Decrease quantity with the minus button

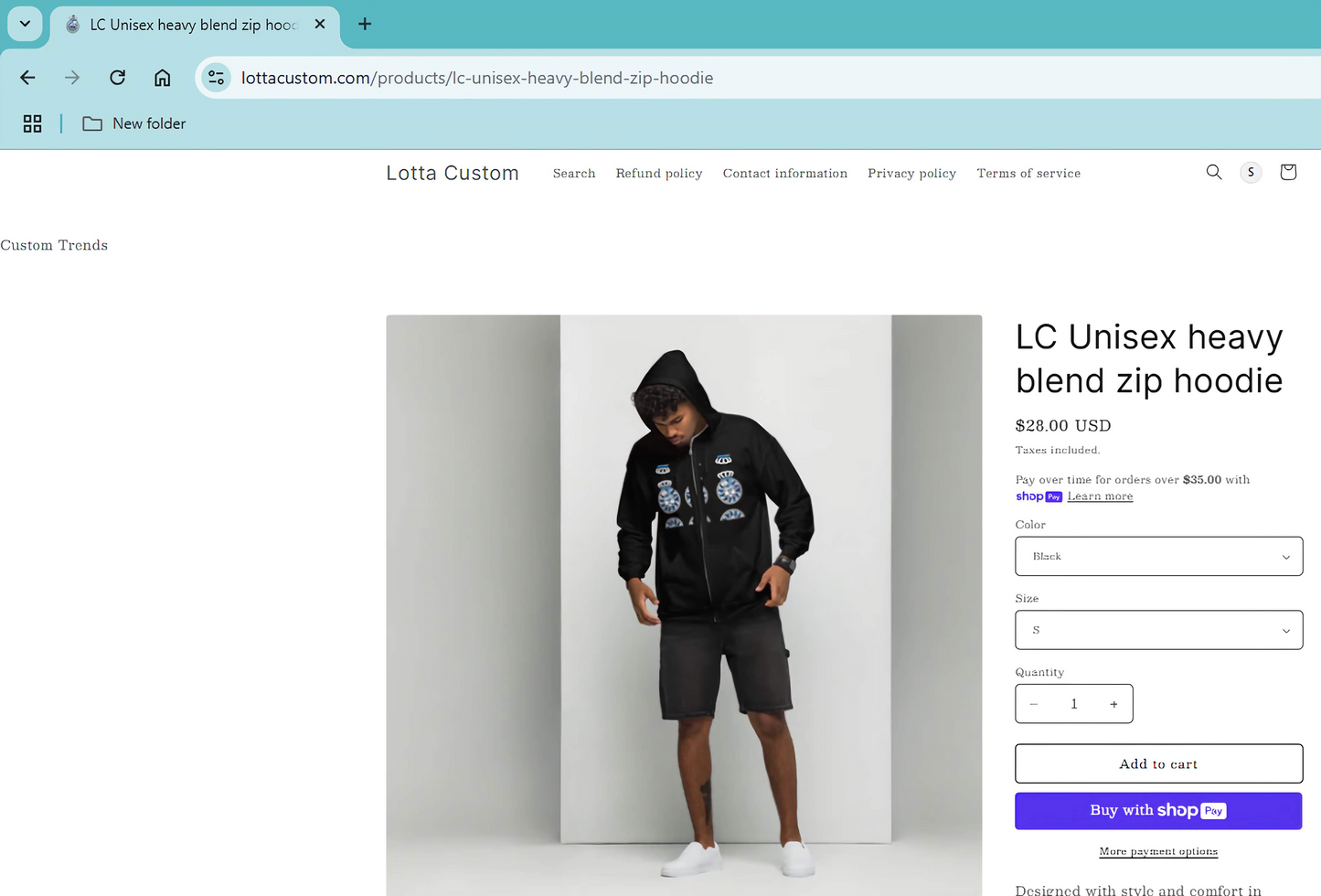pos(1034,704)
